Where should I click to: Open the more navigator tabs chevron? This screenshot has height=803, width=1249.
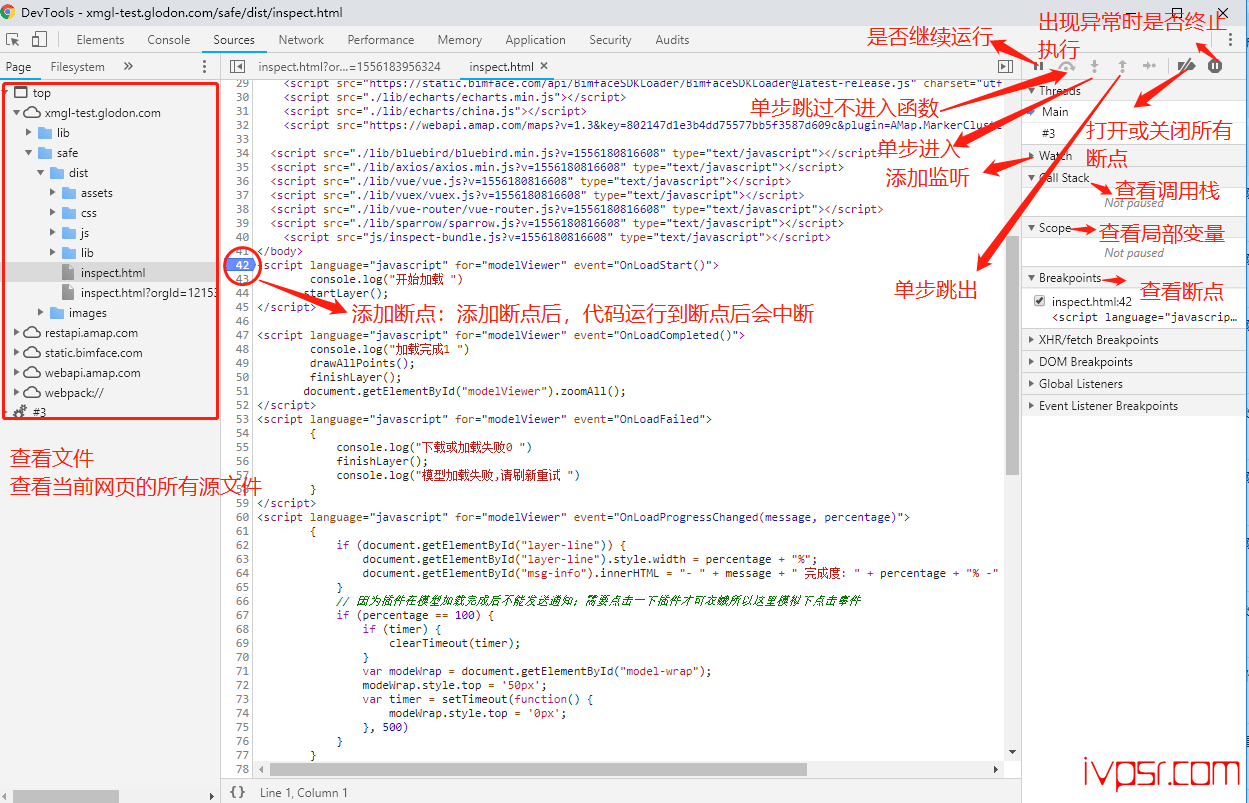point(128,66)
